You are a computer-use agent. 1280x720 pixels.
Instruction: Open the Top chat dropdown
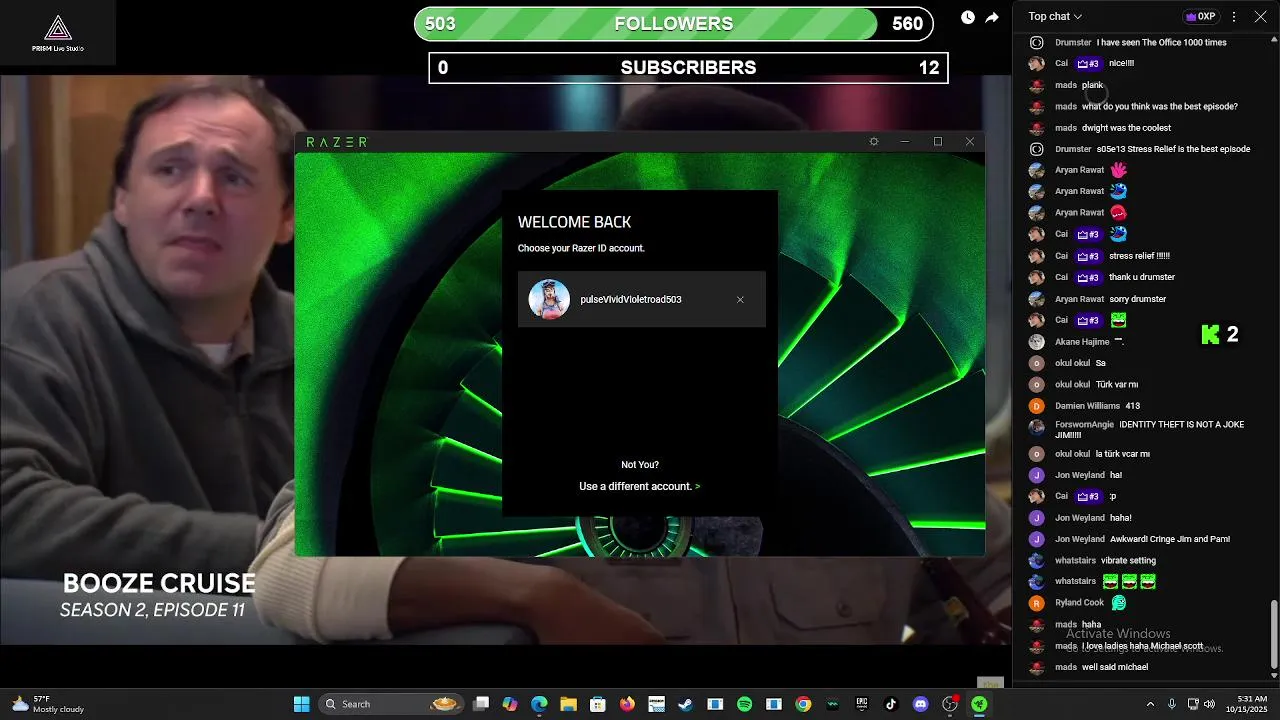point(1055,16)
